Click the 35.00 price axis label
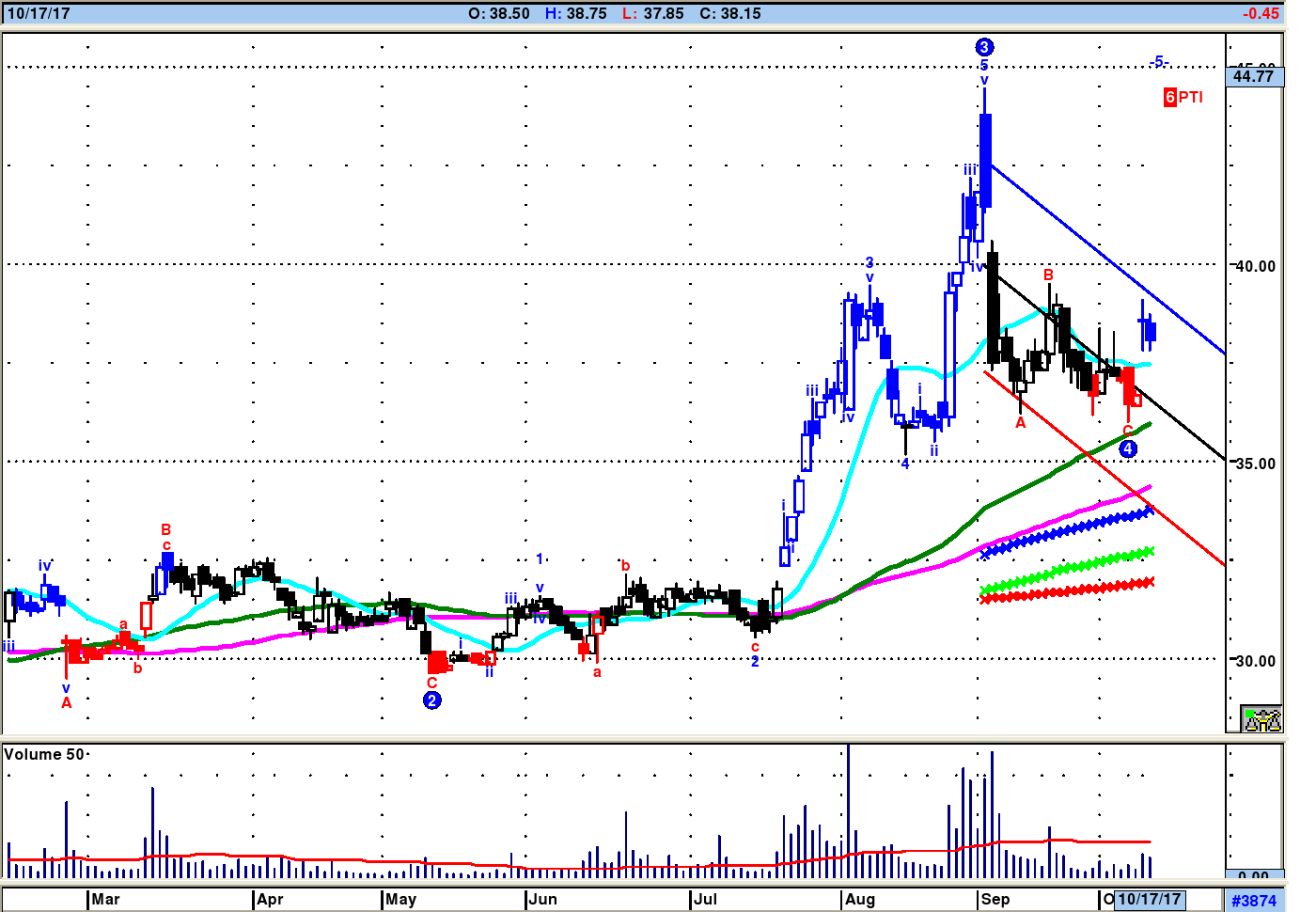This screenshot has width=1316, height=912. click(x=1255, y=463)
